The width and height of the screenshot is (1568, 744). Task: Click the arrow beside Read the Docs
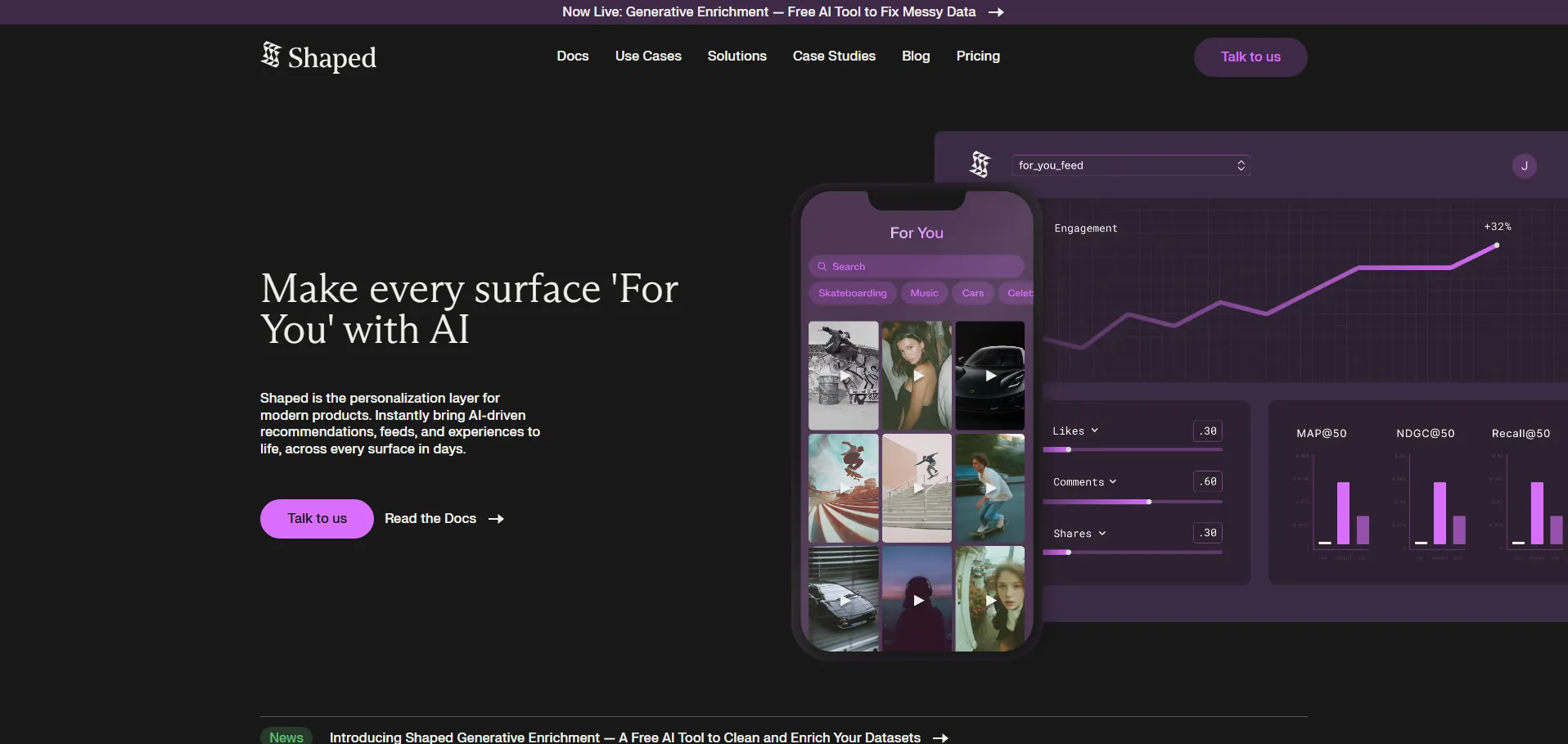tap(496, 519)
